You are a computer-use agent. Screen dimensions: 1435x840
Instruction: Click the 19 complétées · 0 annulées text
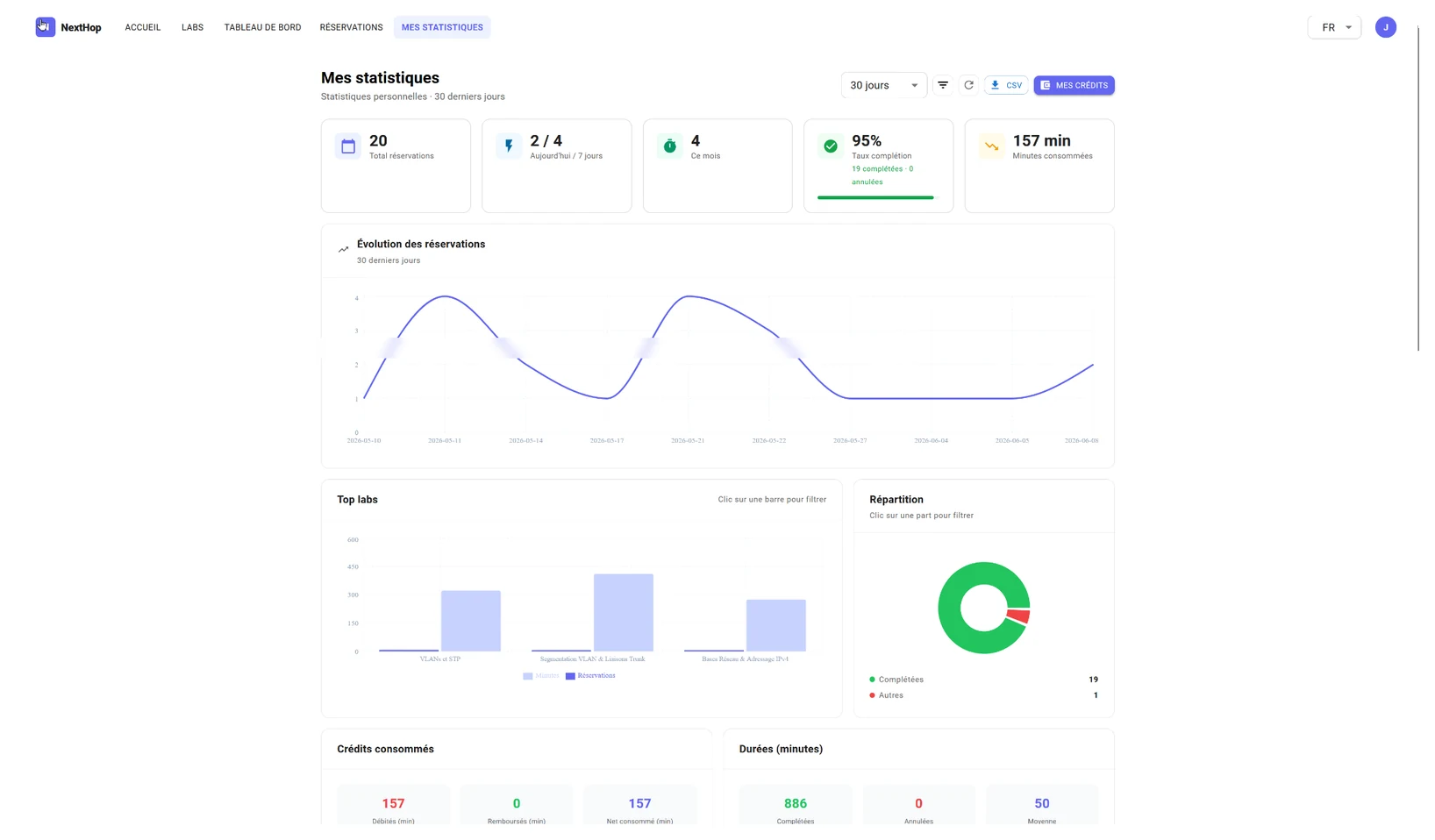pyautogui.click(x=882, y=175)
